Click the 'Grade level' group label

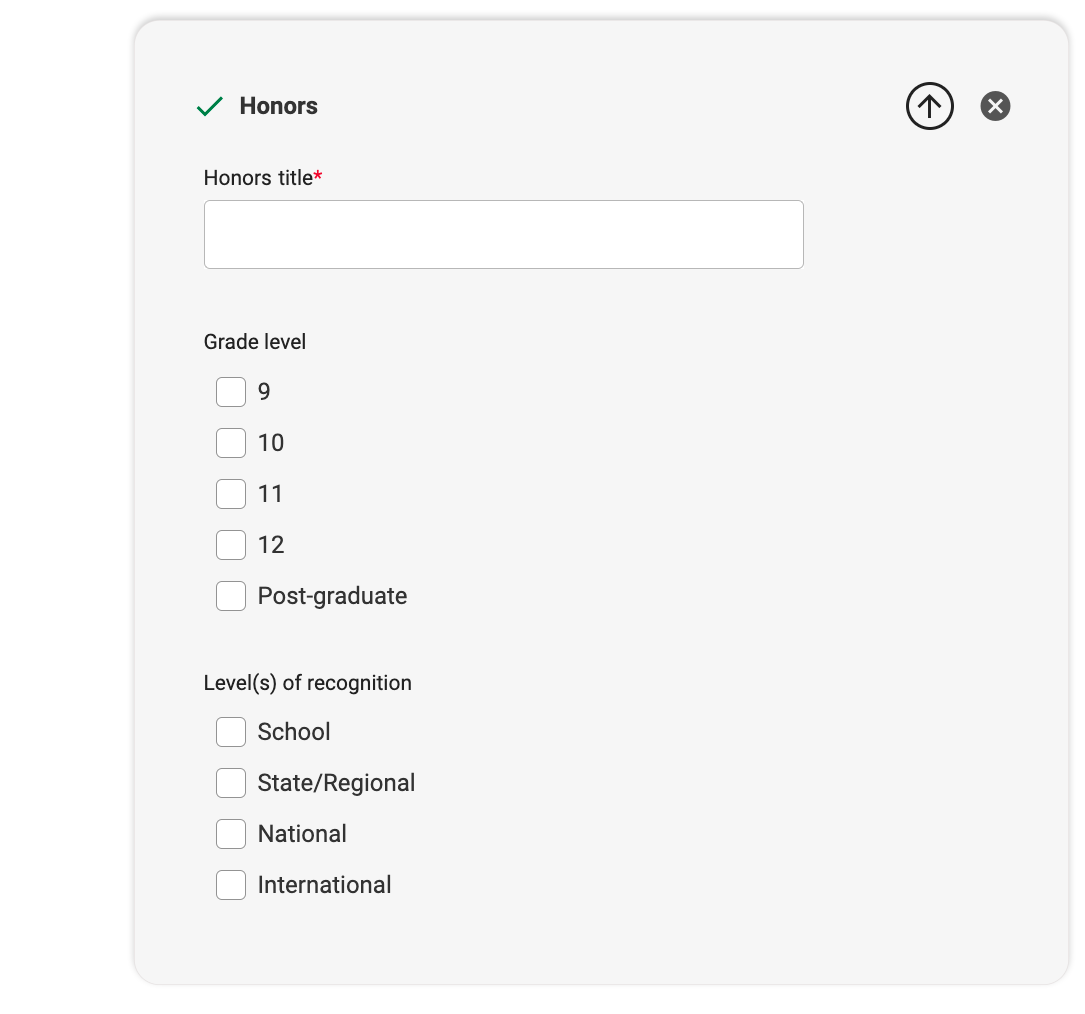pos(255,342)
